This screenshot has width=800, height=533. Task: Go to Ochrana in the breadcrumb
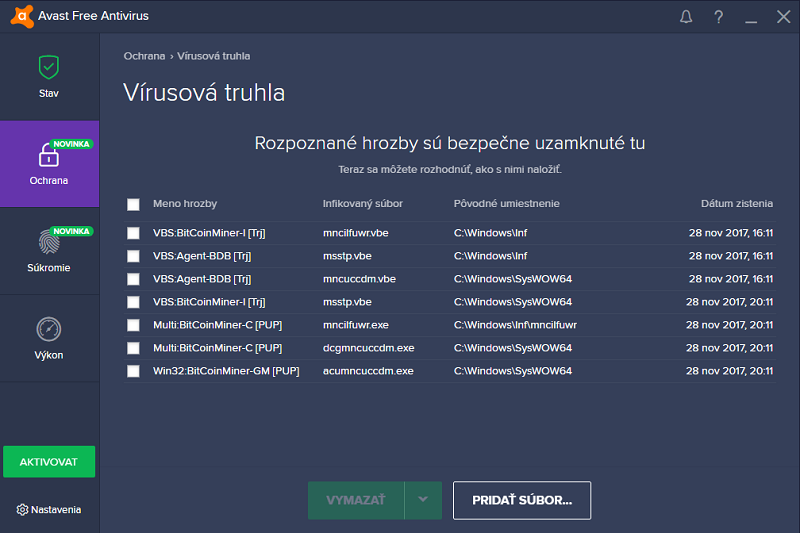click(x=144, y=56)
